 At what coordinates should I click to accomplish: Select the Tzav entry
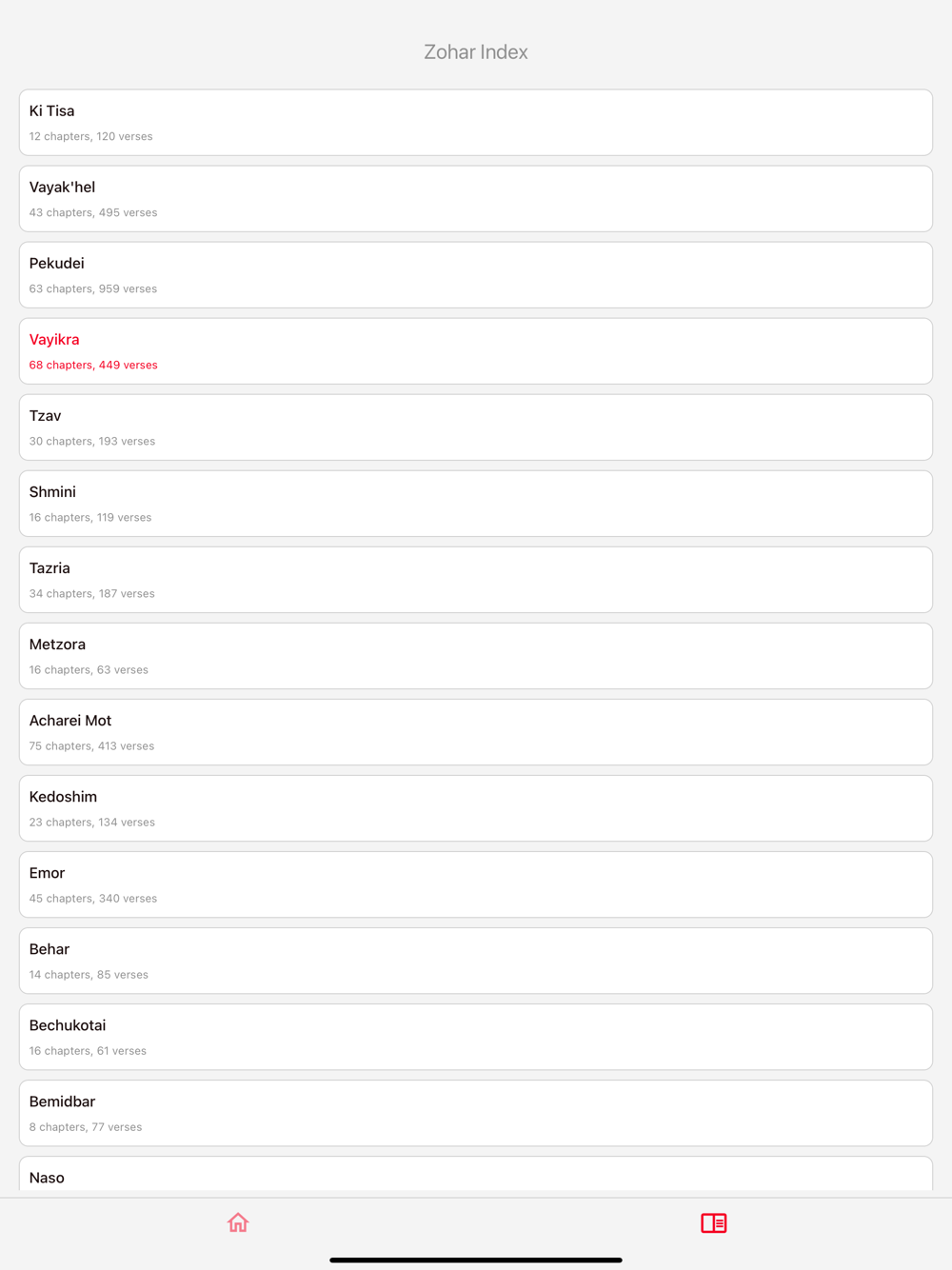pos(476,427)
